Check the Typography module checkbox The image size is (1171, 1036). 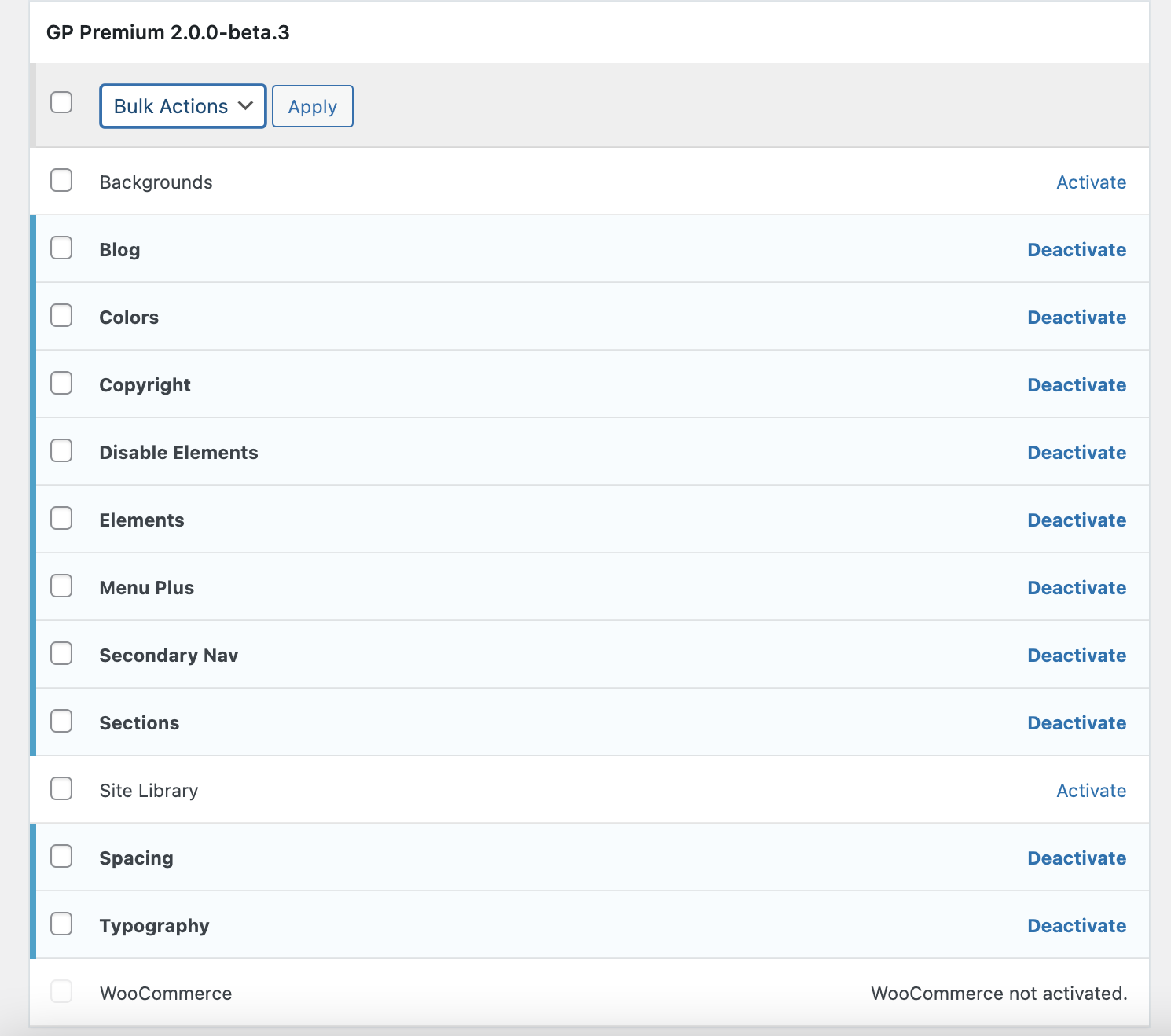click(x=61, y=924)
